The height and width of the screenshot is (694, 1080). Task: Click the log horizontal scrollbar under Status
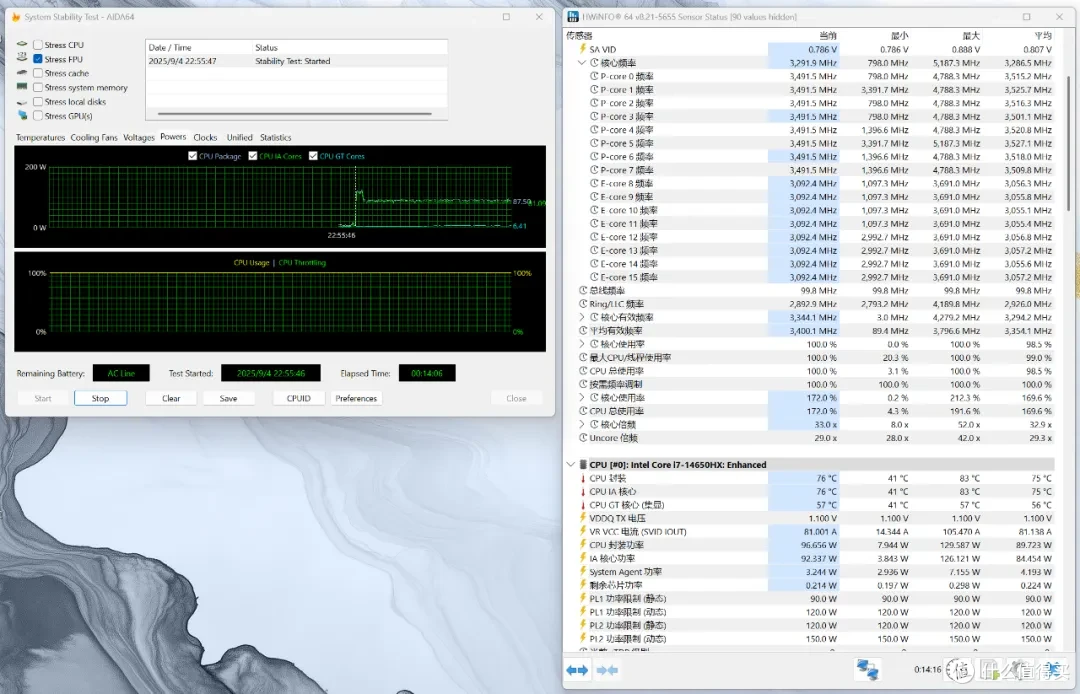[295, 114]
